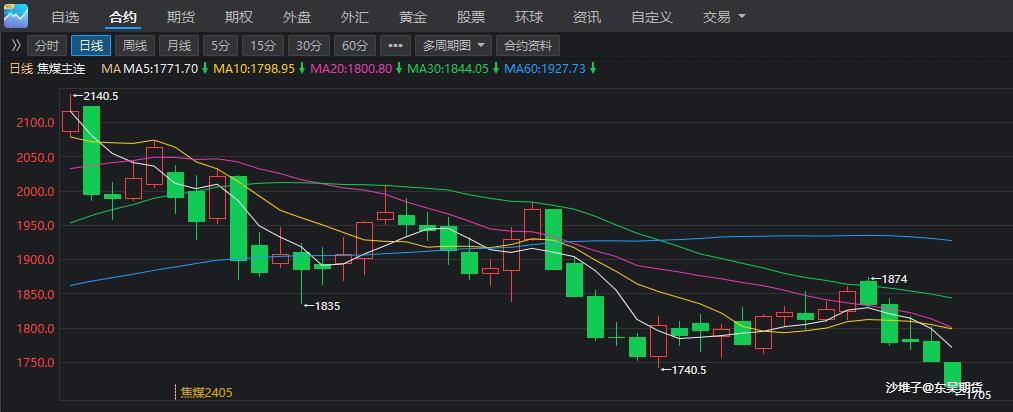Screen dimensions: 1013x412
Task: Select the 5分 period button
Action: click(220, 45)
